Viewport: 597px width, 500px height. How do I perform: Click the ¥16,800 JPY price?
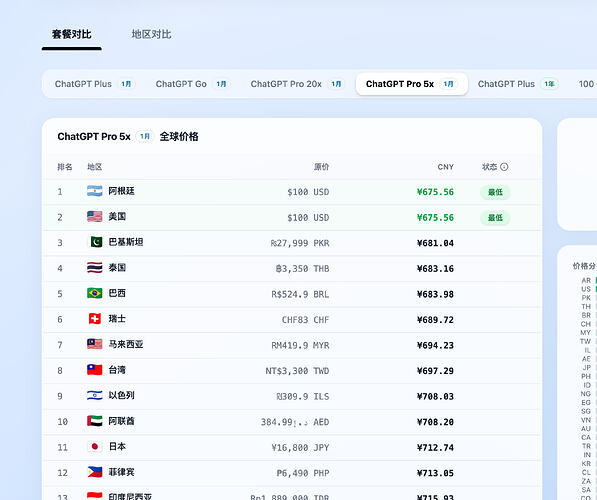pos(300,447)
